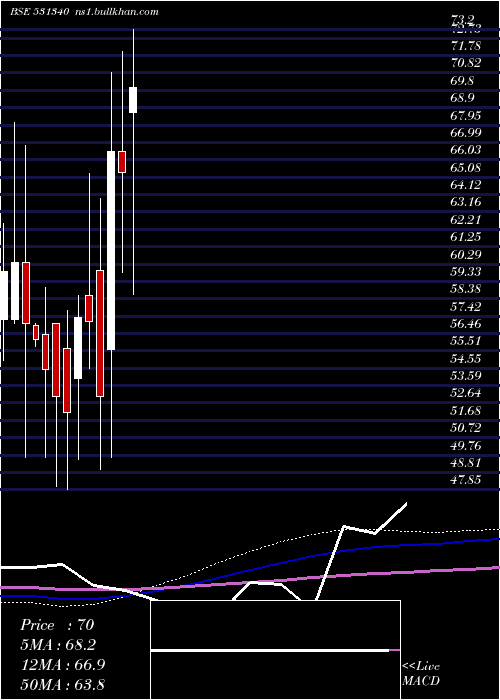
Task: Click the 65.08 price level label
Action: click(466, 167)
